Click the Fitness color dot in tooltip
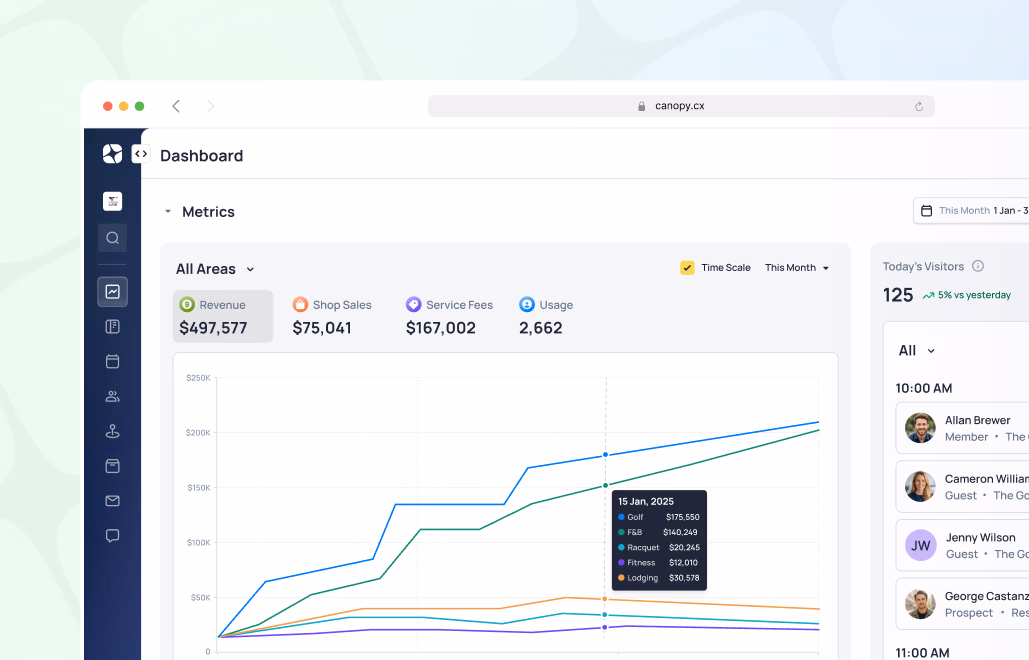1029x660 pixels. (x=621, y=562)
